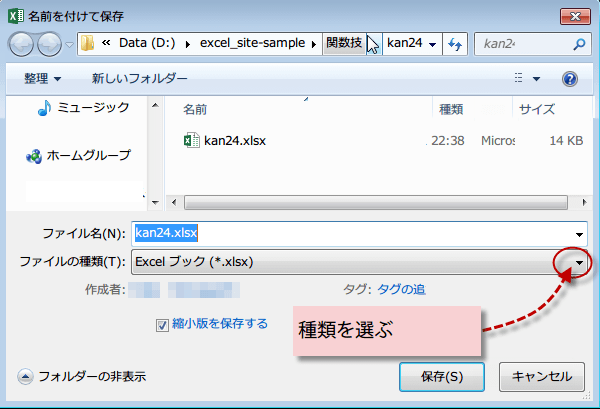Close the 名前を付けて保存 dialog

tap(575, 16)
